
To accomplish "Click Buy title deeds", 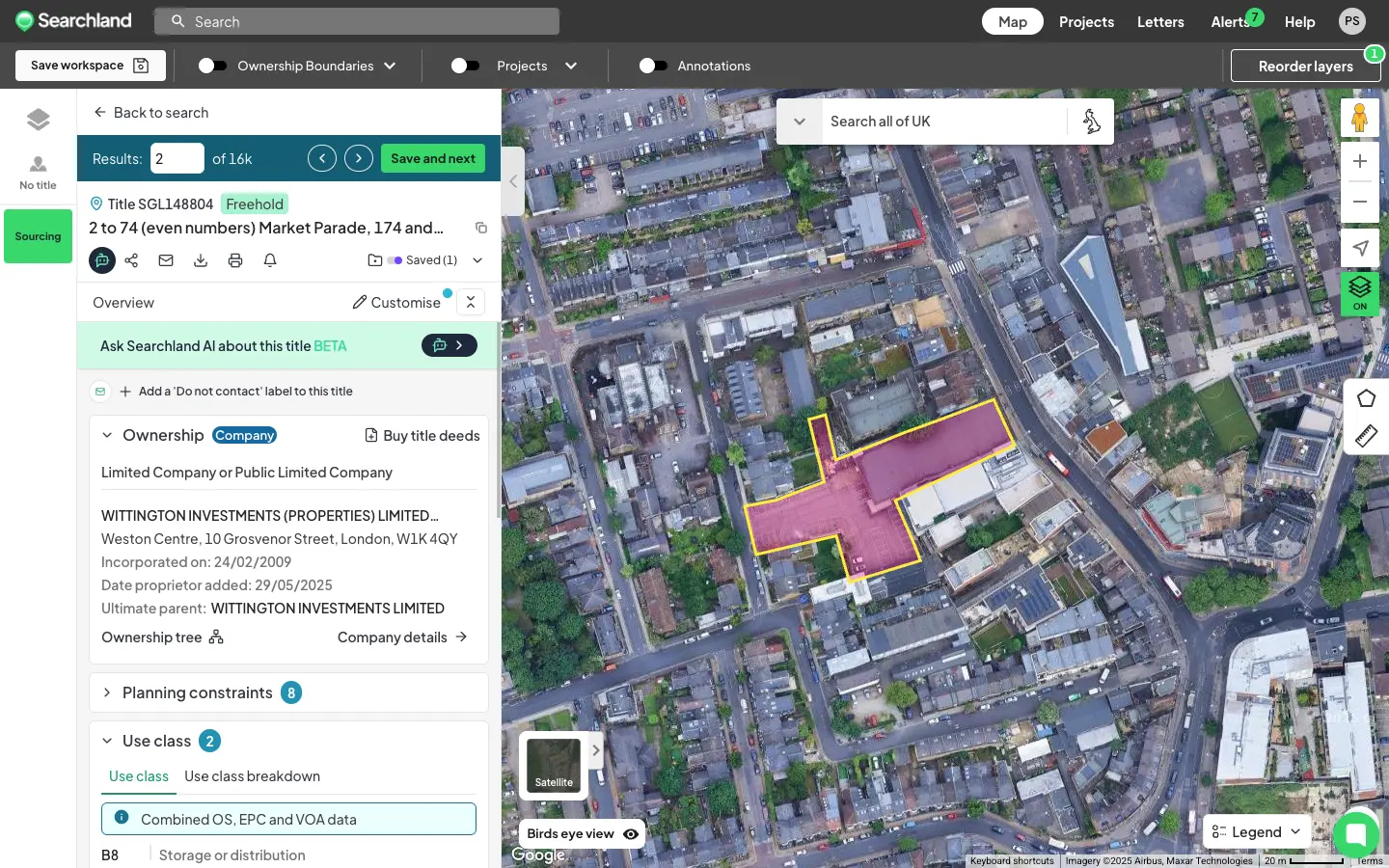I will point(422,435).
